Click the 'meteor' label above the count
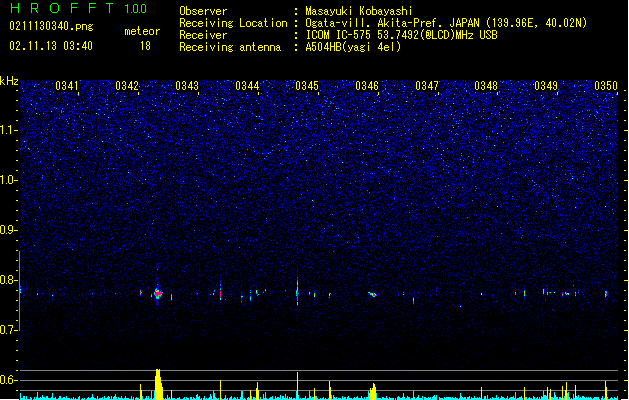 tap(142, 31)
